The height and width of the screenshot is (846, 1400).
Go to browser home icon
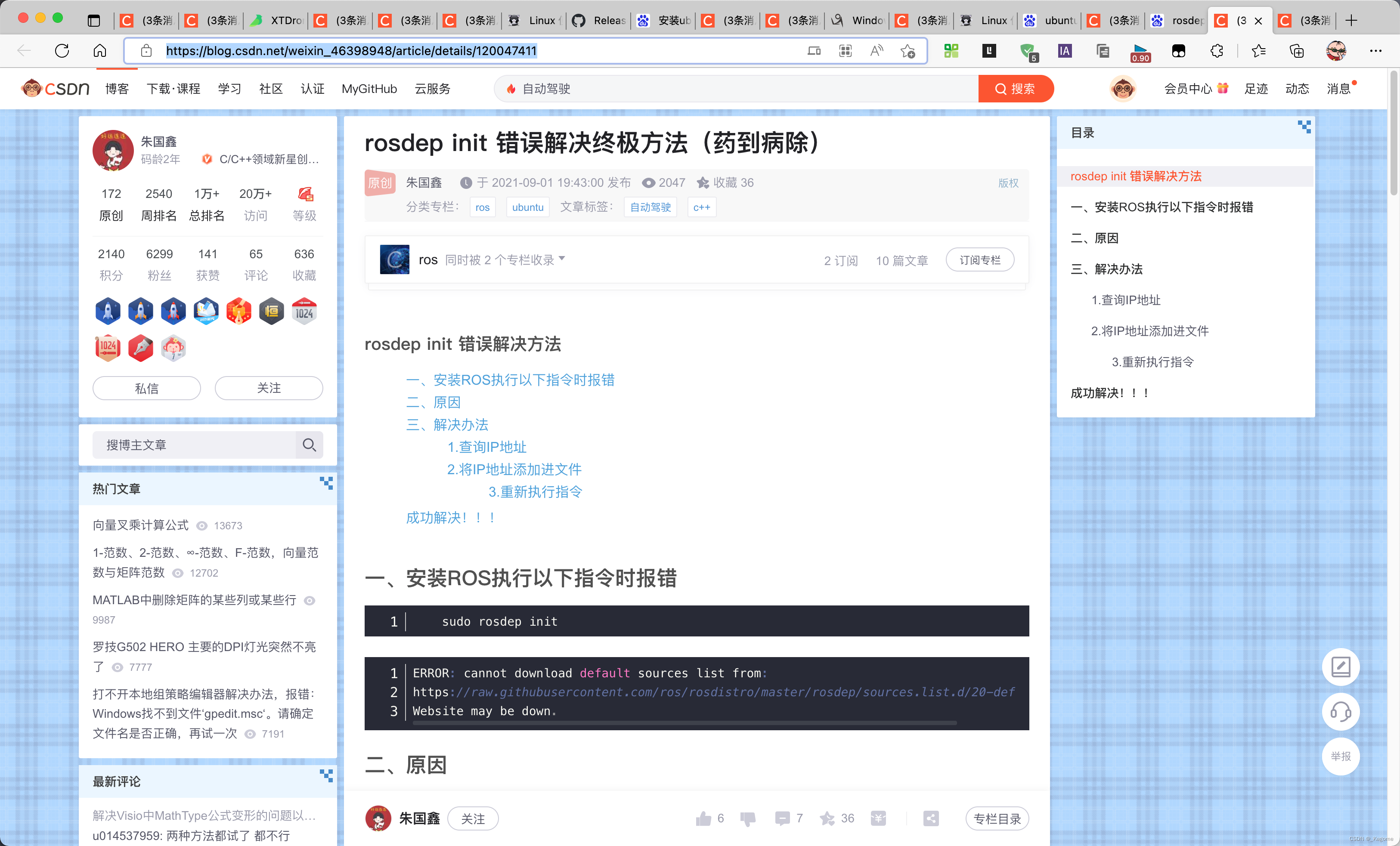[100, 51]
